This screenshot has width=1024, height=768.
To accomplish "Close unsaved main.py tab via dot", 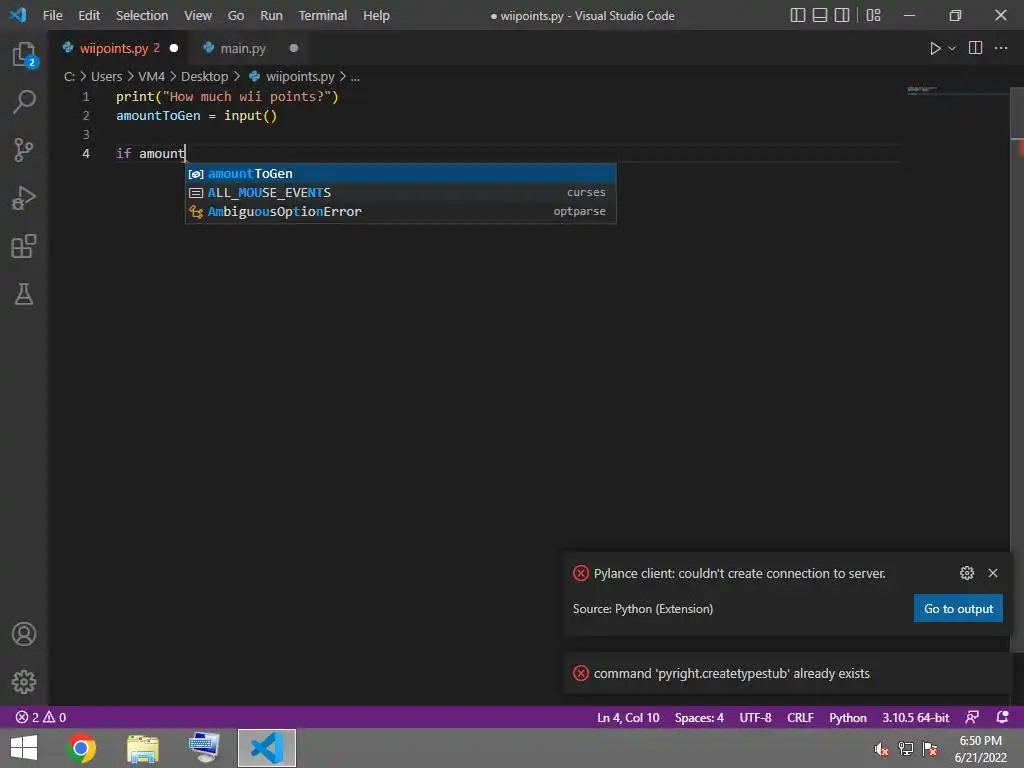I will pos(294,48).
